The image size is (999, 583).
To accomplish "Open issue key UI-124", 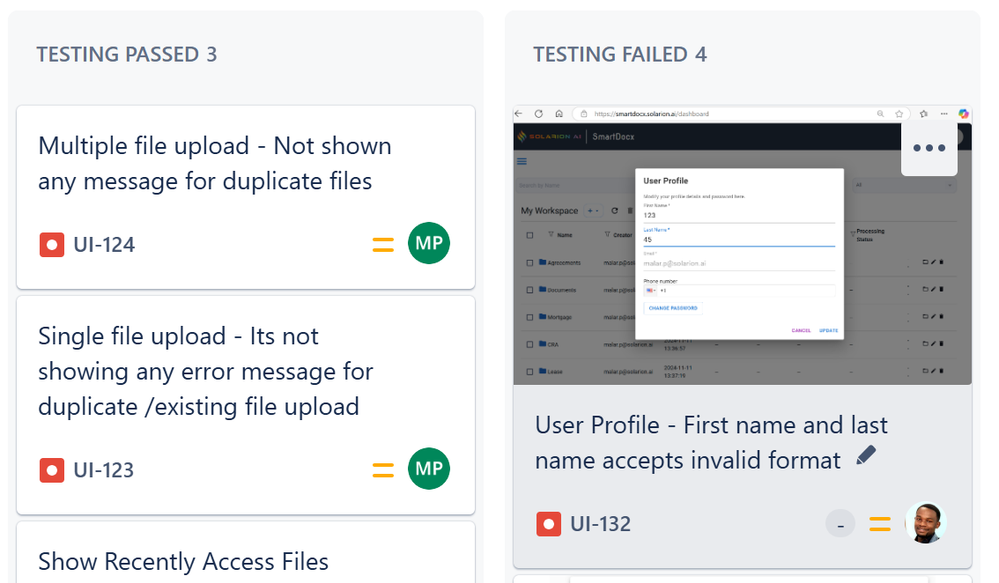I will coord(104,245).
